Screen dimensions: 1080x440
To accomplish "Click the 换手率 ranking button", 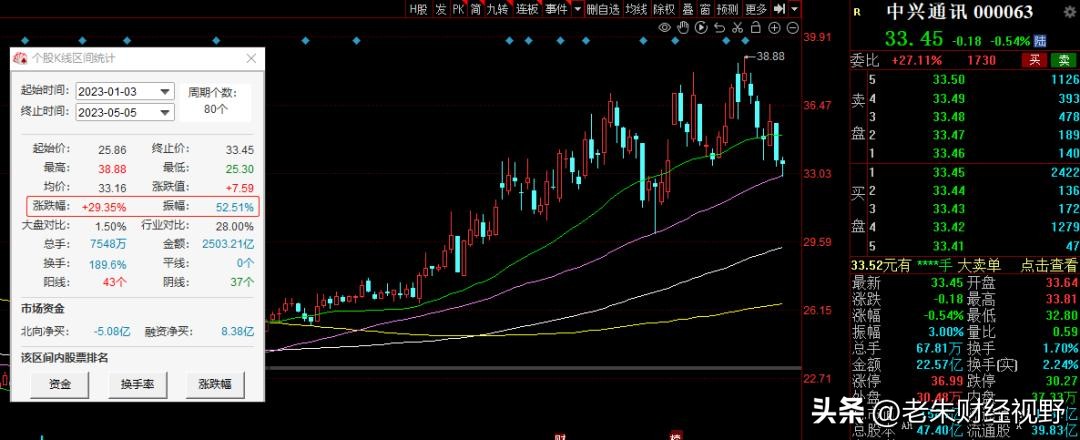I will coord(137,383).
